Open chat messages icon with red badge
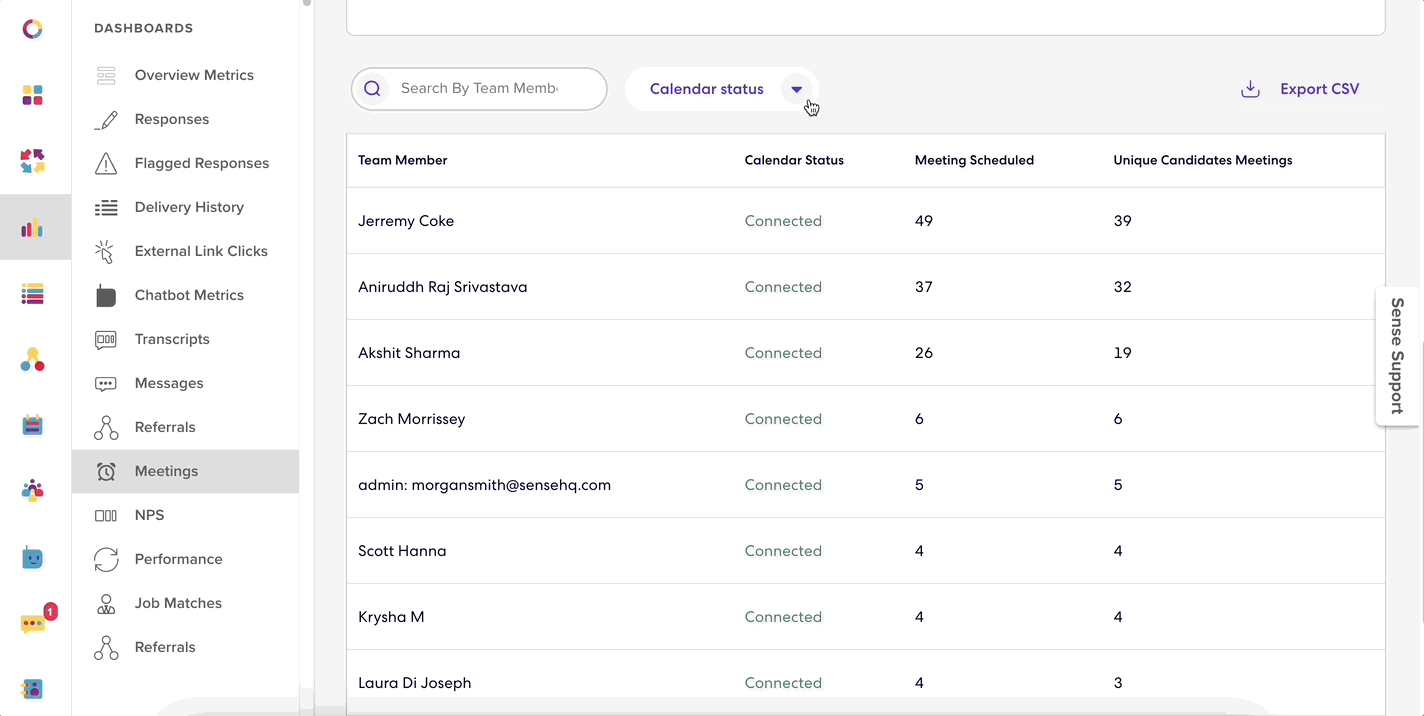The height and width of the screenshot is (716, 1424). point(35,621)
